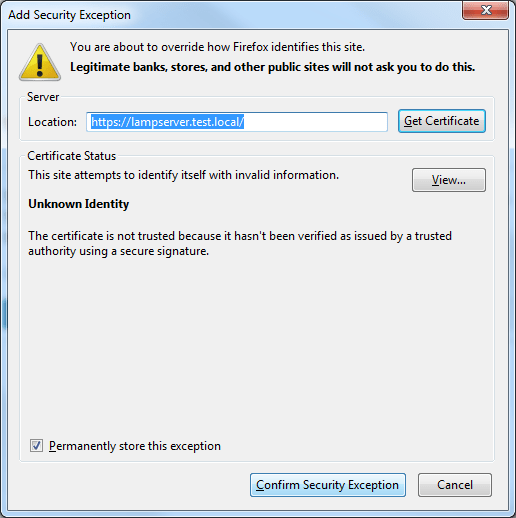The image size is (516, 518).
Task: Select the 'Certificate Status' group heading
Action: [71, 156]
